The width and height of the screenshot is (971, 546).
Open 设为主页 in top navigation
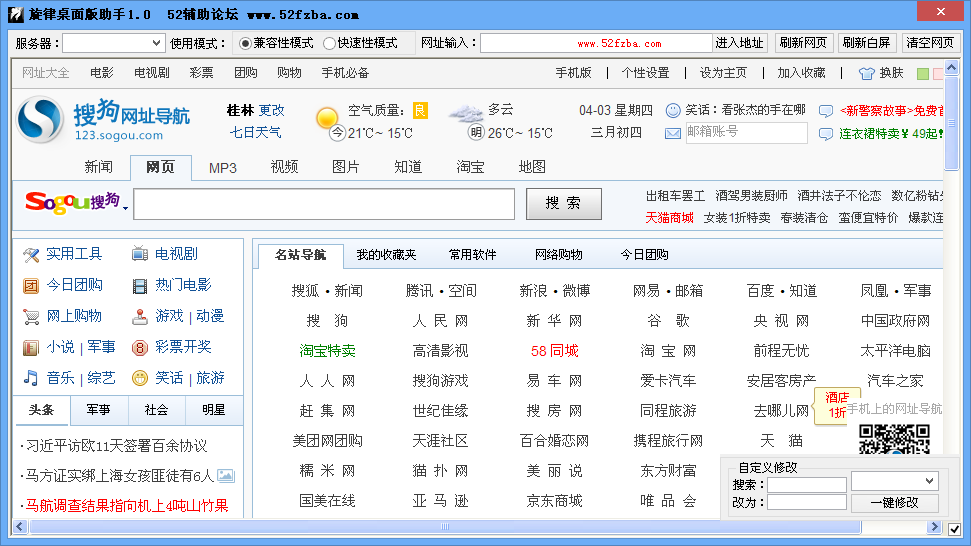coord(723,73)
